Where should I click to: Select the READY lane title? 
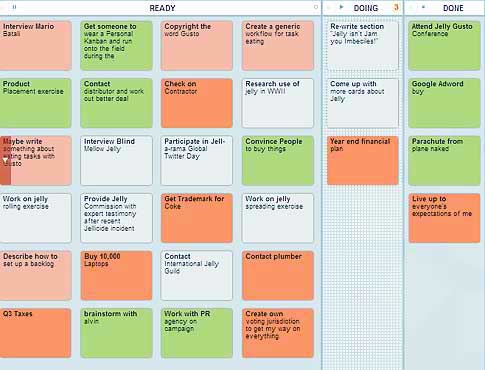coord(162,8)
